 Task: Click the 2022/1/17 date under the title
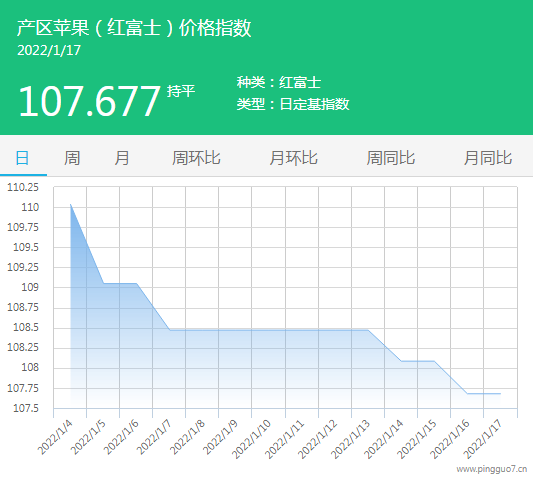(x=49, y=50)
